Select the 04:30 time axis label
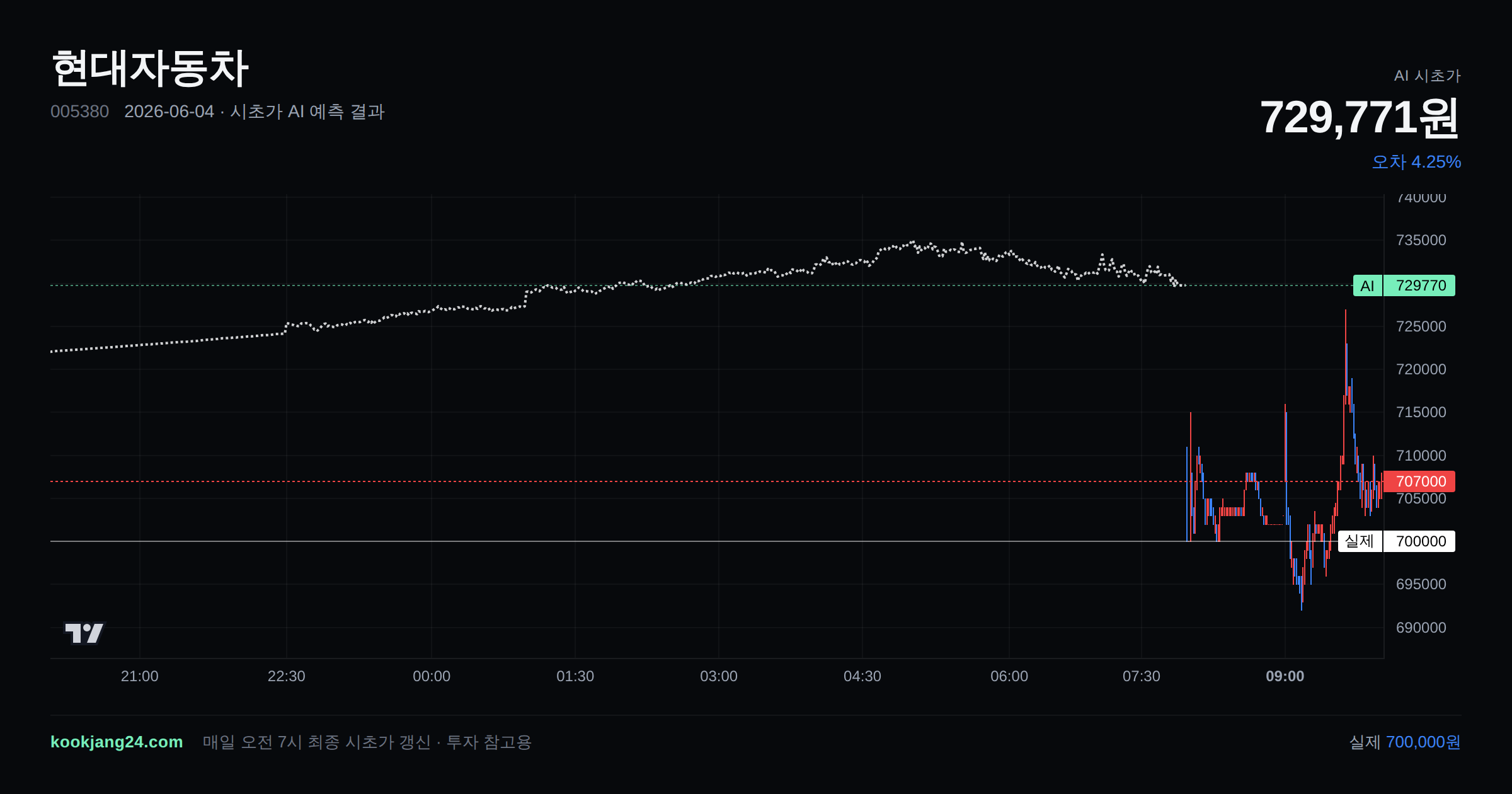 pyautogui.click(x=862, y=676)
